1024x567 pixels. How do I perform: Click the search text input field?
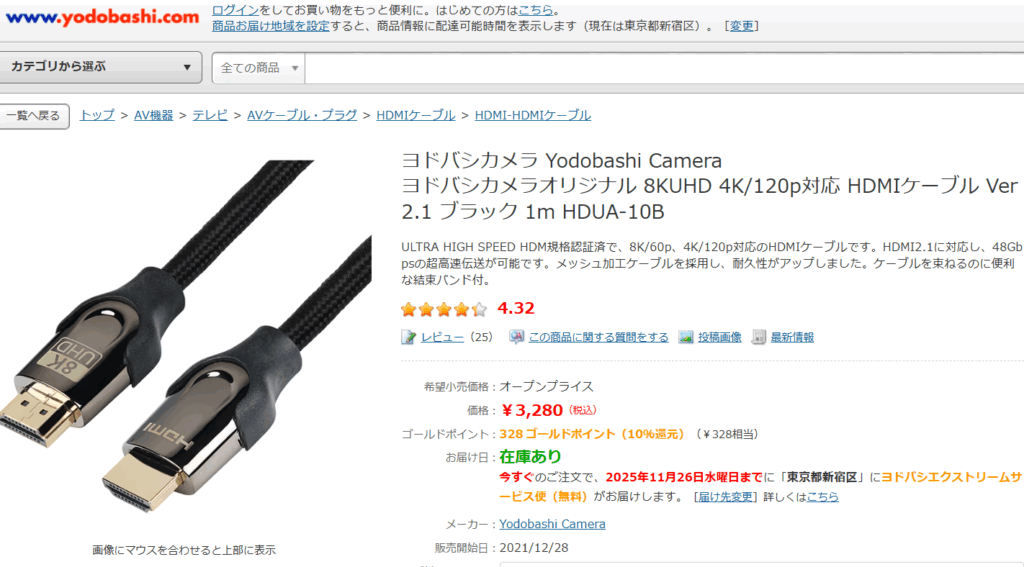pos(664,68)
